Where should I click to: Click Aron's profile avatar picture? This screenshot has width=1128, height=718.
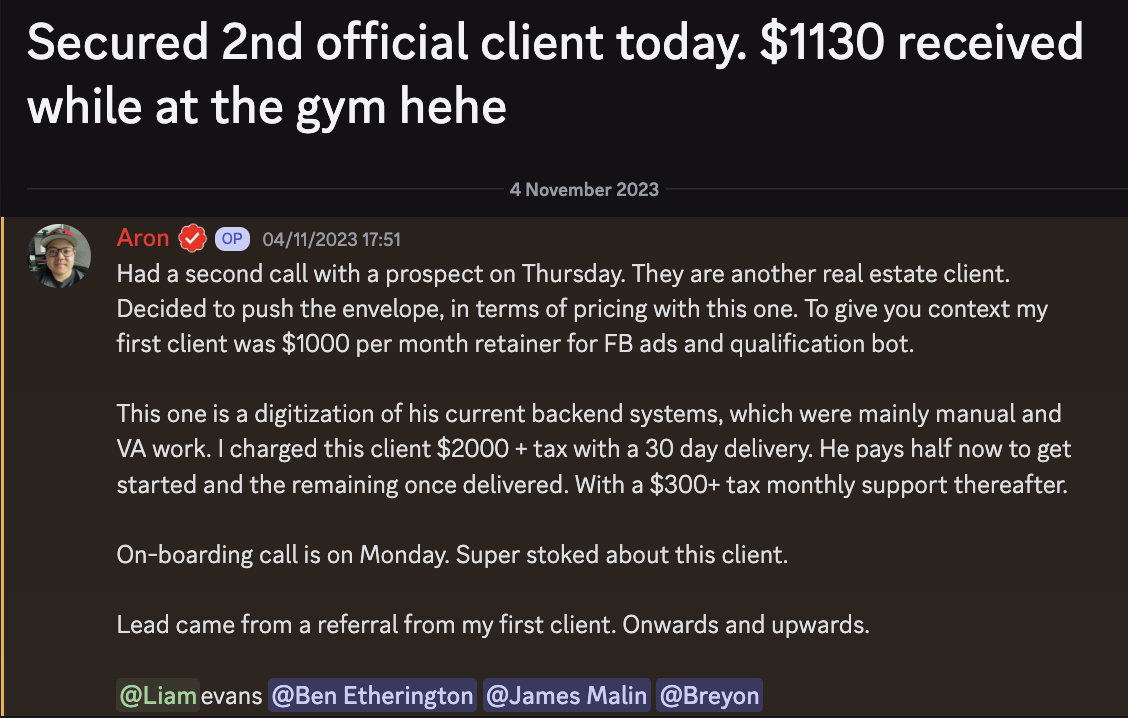(59, 256)
